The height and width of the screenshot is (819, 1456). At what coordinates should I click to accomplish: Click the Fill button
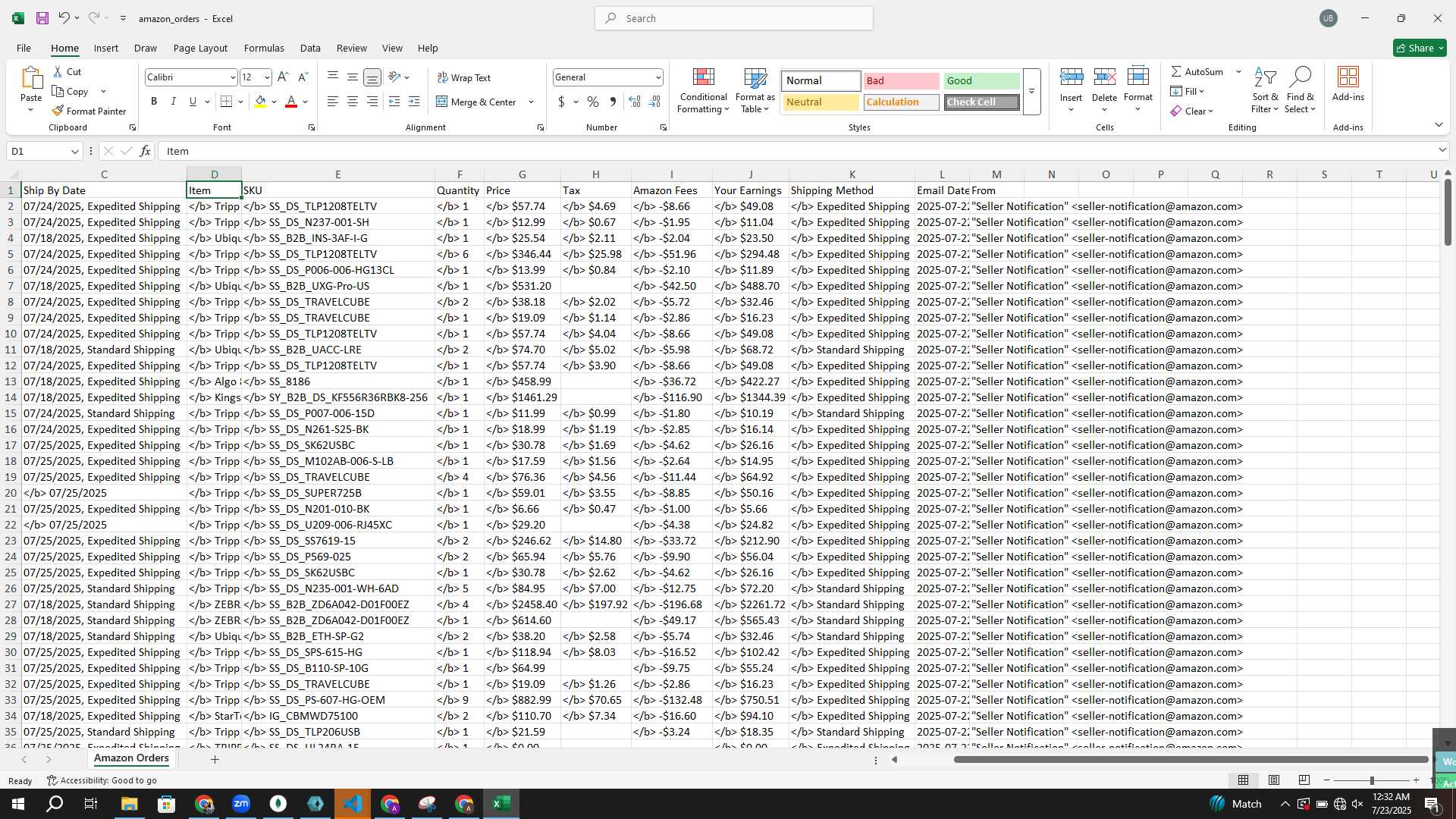point(1188,92)
